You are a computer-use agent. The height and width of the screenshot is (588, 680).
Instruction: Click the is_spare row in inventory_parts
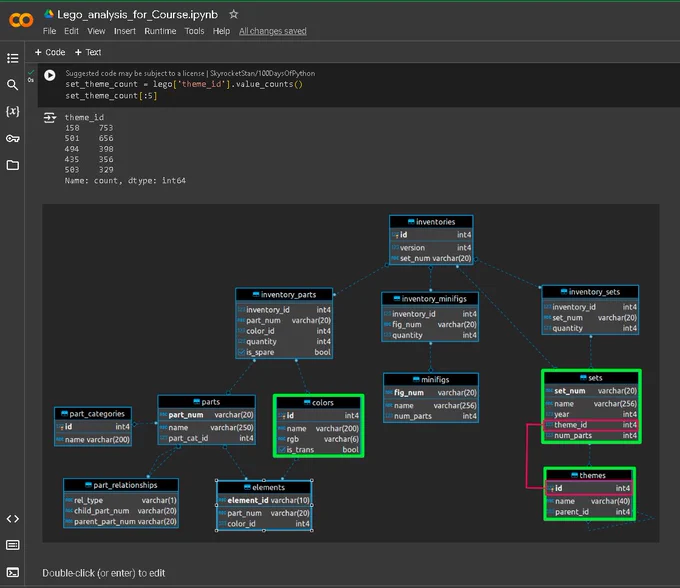(x=284, y=352)
